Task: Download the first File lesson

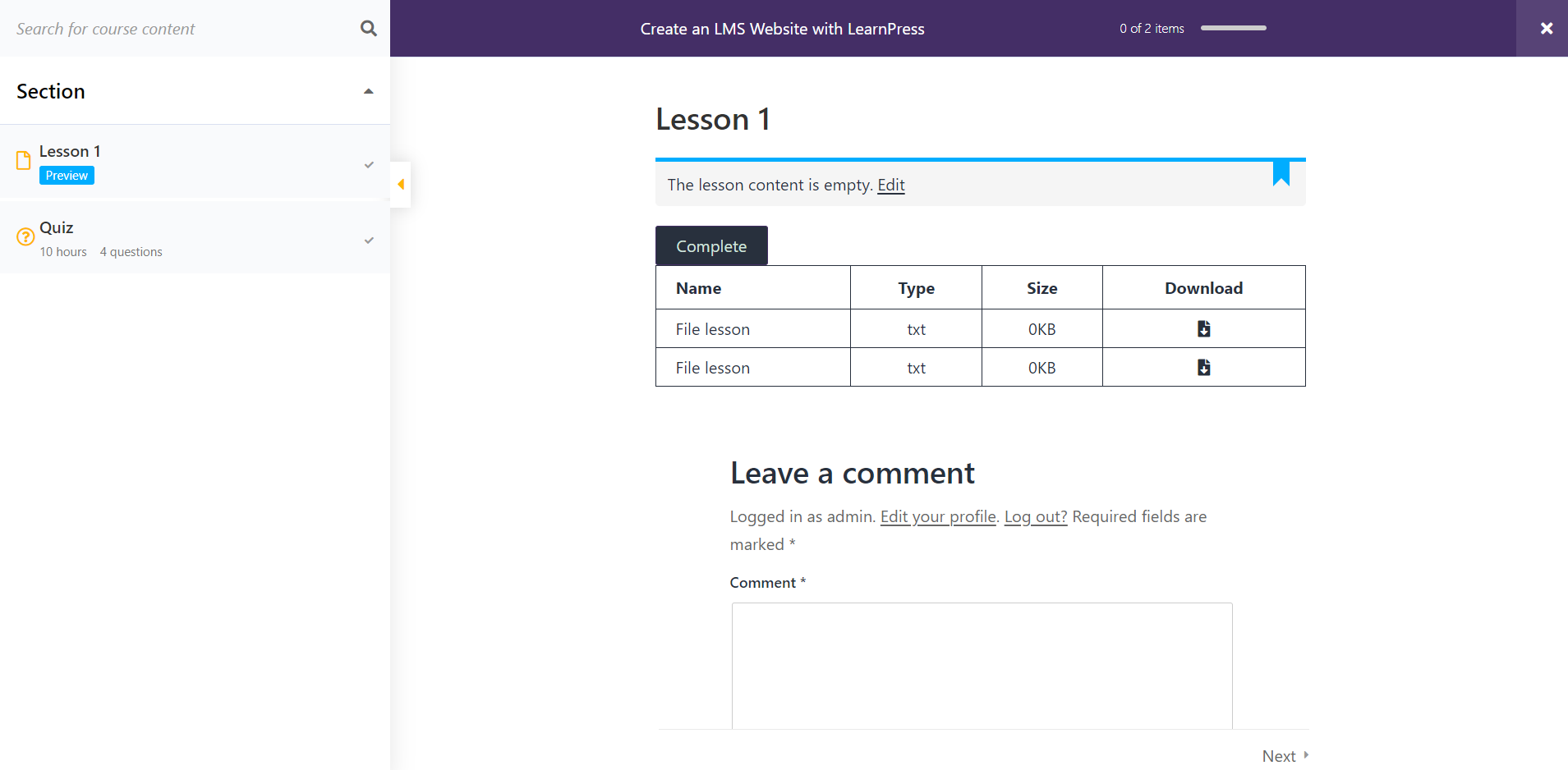Action: click(1203, 328)
